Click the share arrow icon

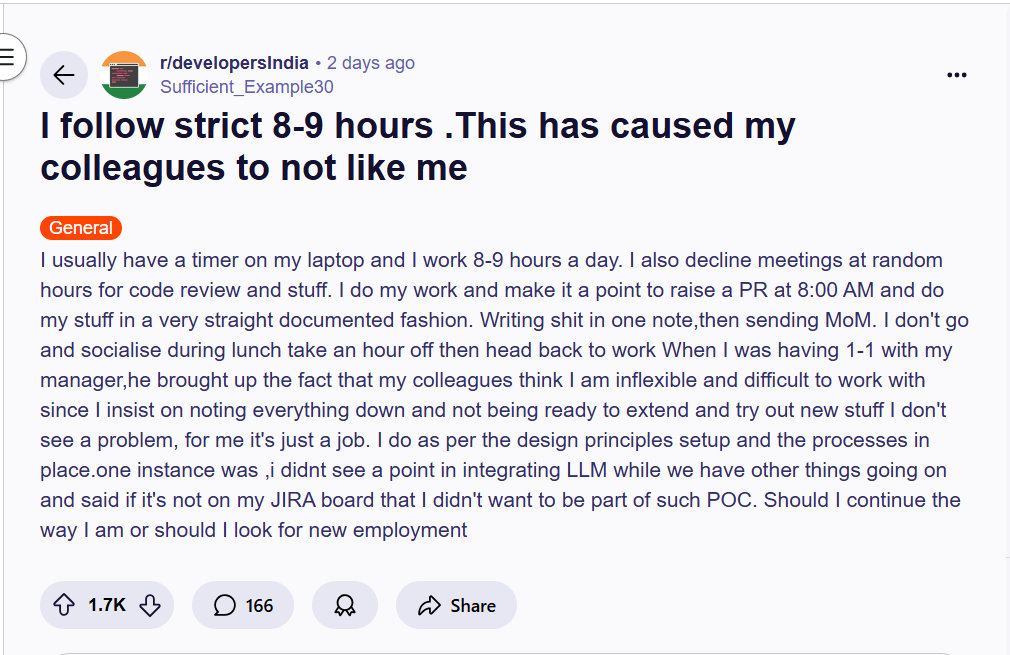point(430,605)
